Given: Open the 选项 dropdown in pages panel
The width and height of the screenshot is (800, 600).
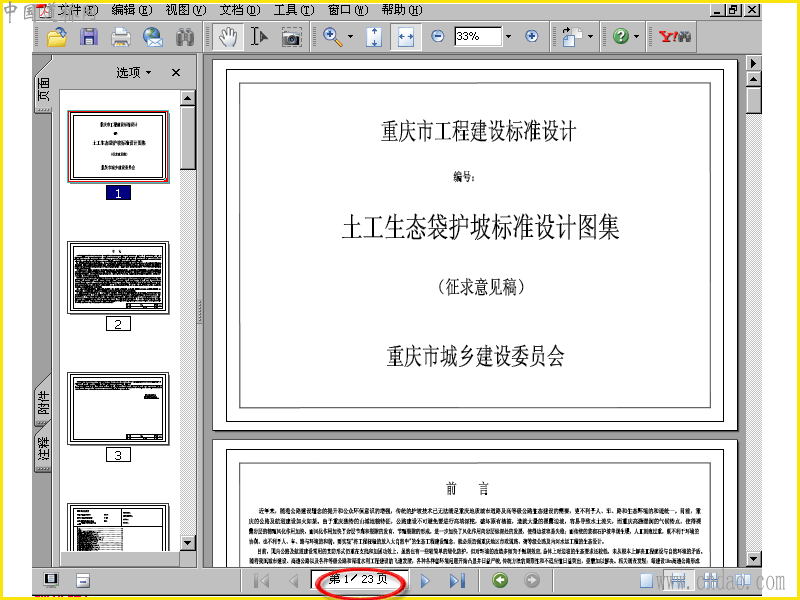Looking at the screenshot, I should pos(134,72).
